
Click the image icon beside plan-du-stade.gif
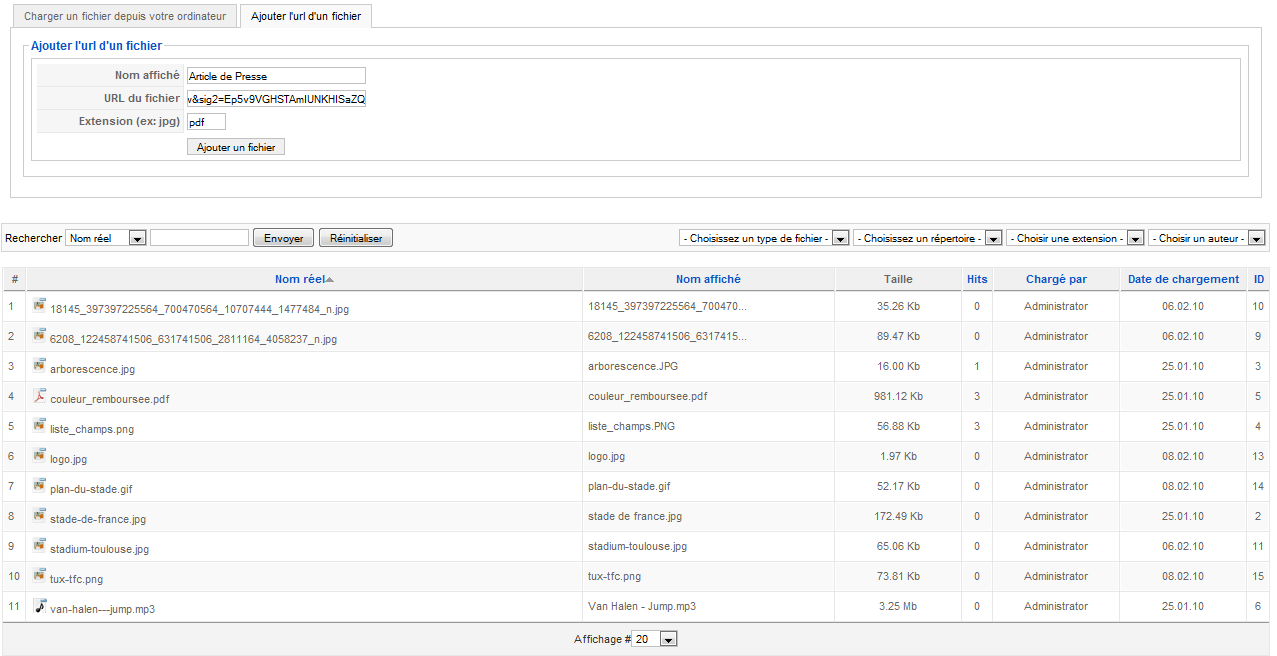point(40,486)
